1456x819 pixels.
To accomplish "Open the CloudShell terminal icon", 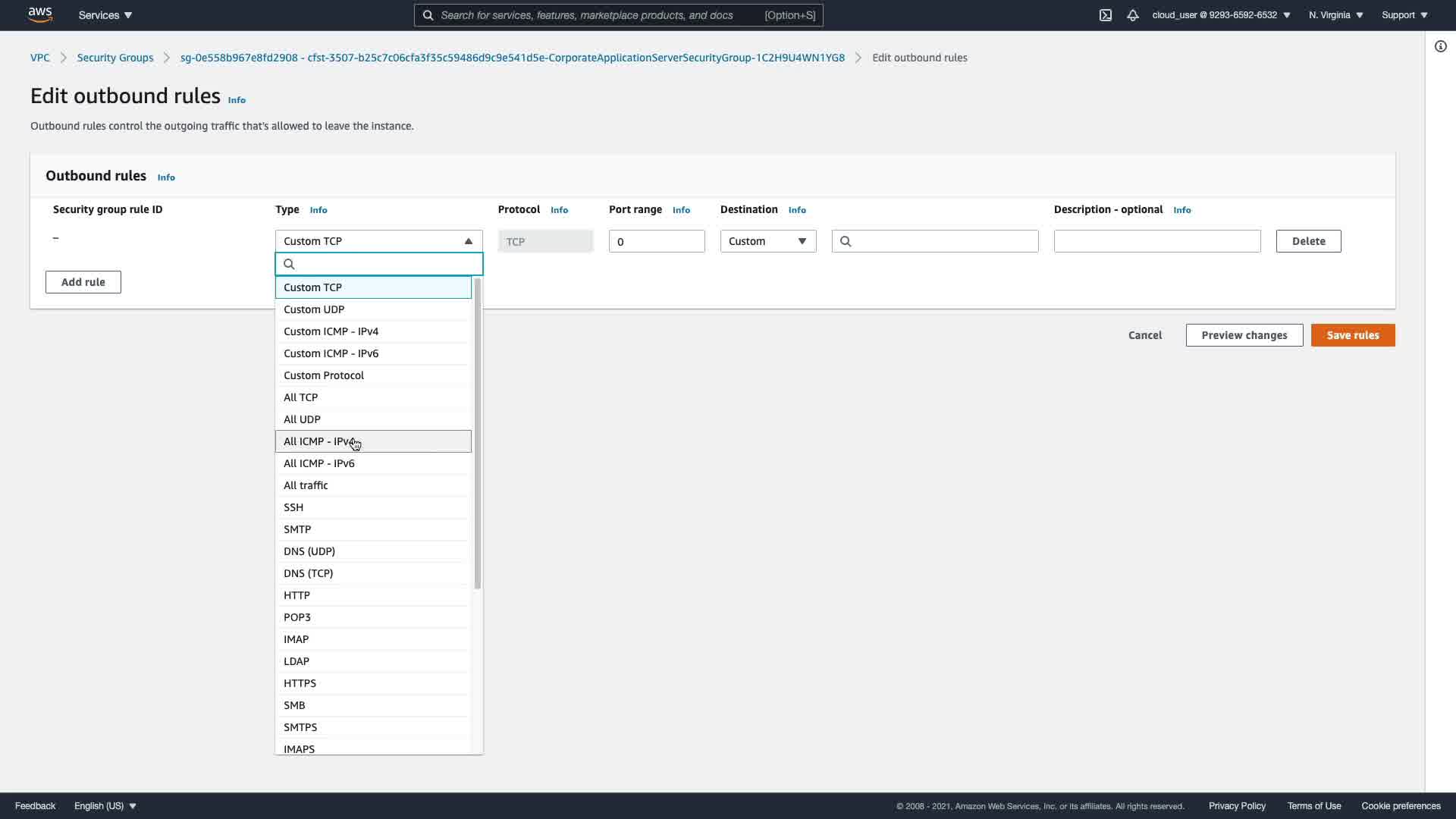I will pyautogui.click(x=1106, y=15).
